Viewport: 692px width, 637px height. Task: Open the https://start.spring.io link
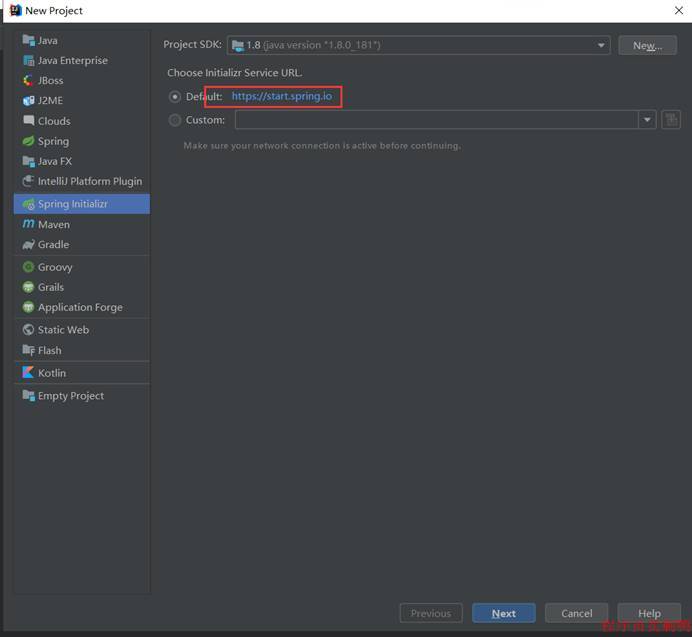pyautogui.click(x=282, y=96)
